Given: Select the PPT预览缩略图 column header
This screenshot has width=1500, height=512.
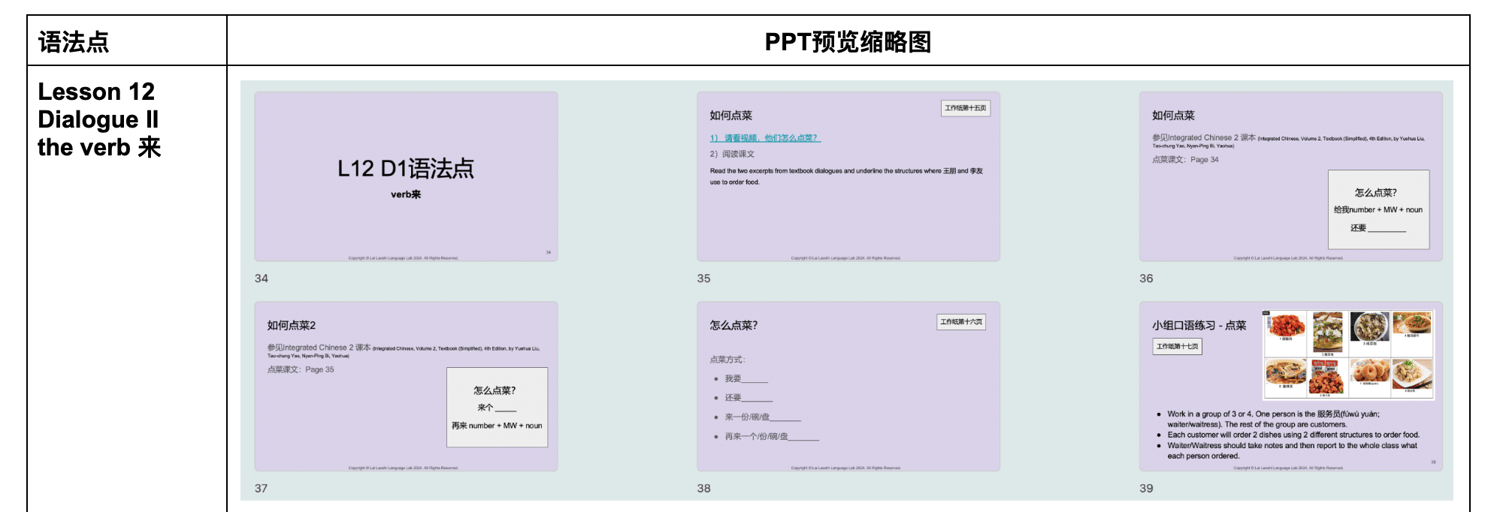Looking at the screenshot, I should (x=848, y=41).
